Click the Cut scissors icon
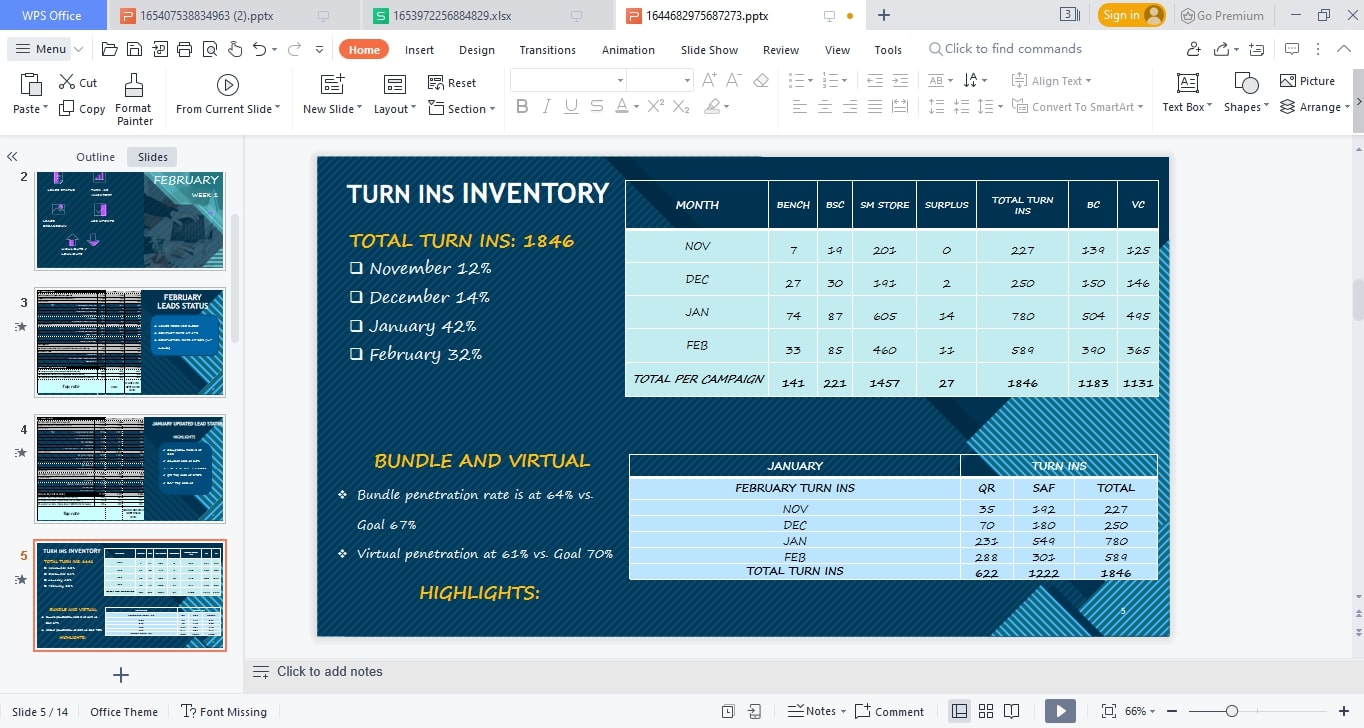Screen dimensions: 1364x728 click(67, 82)
